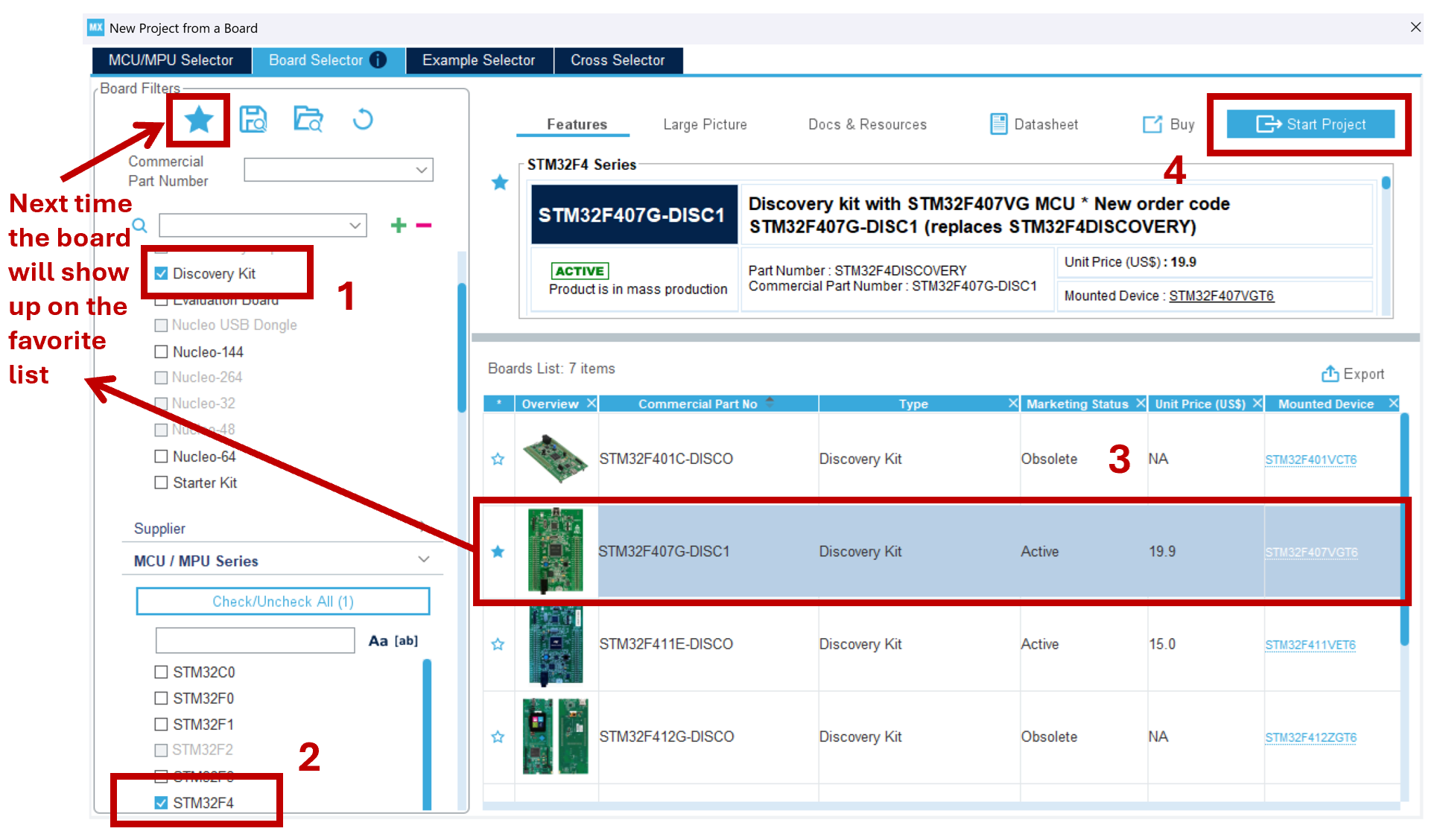Viewport: 1437px width, 840px height.
Task: Click the MCU series search text field
Action: (255, 640)
